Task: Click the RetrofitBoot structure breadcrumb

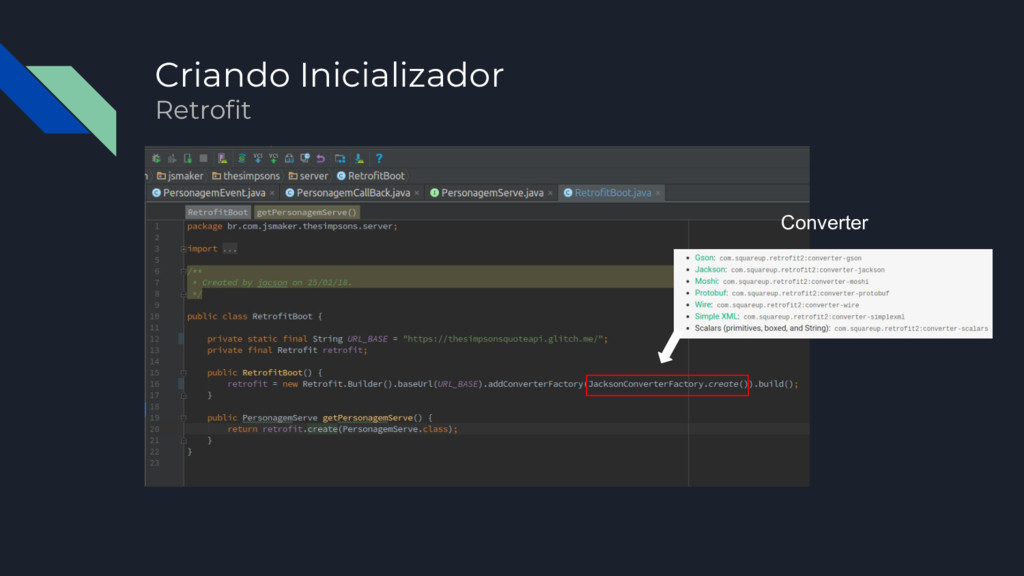Action: tap(217, 212)
